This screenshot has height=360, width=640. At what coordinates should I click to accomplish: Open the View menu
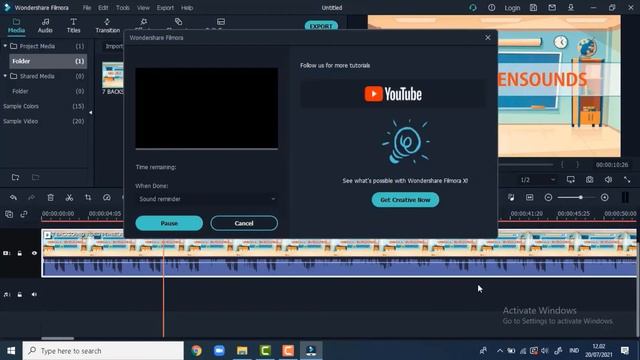tap(143, 8)
